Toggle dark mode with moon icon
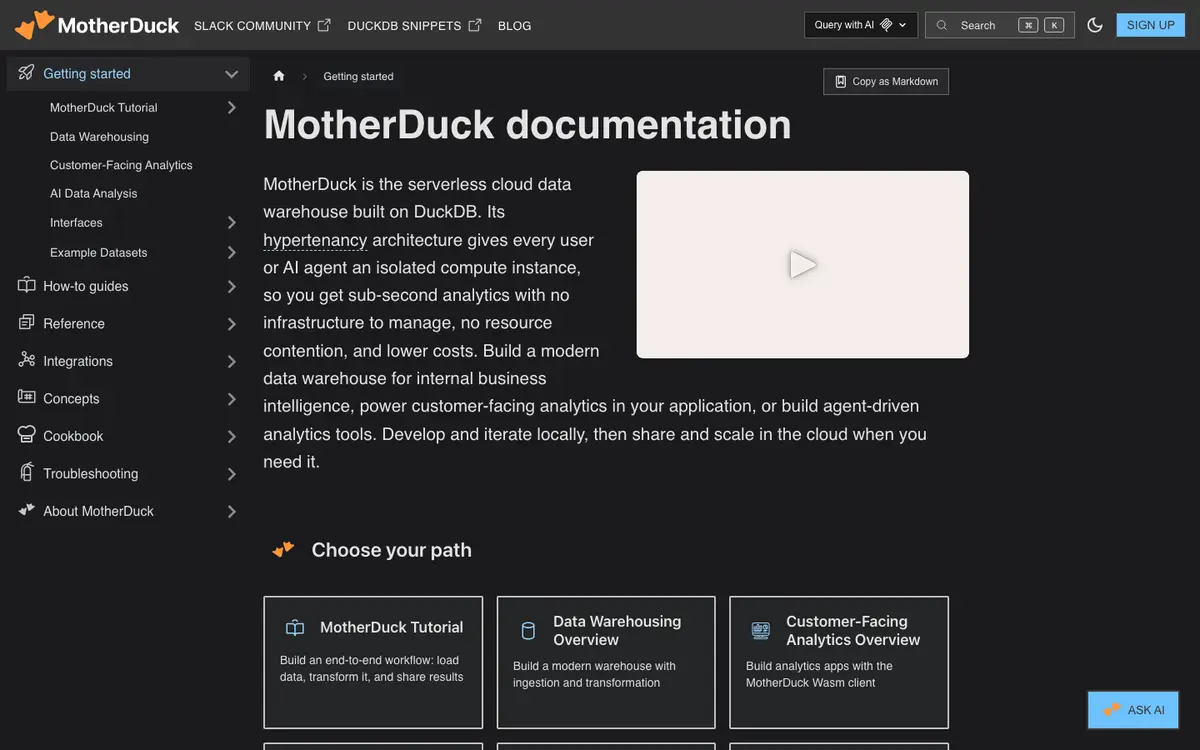 (1095, 25)
